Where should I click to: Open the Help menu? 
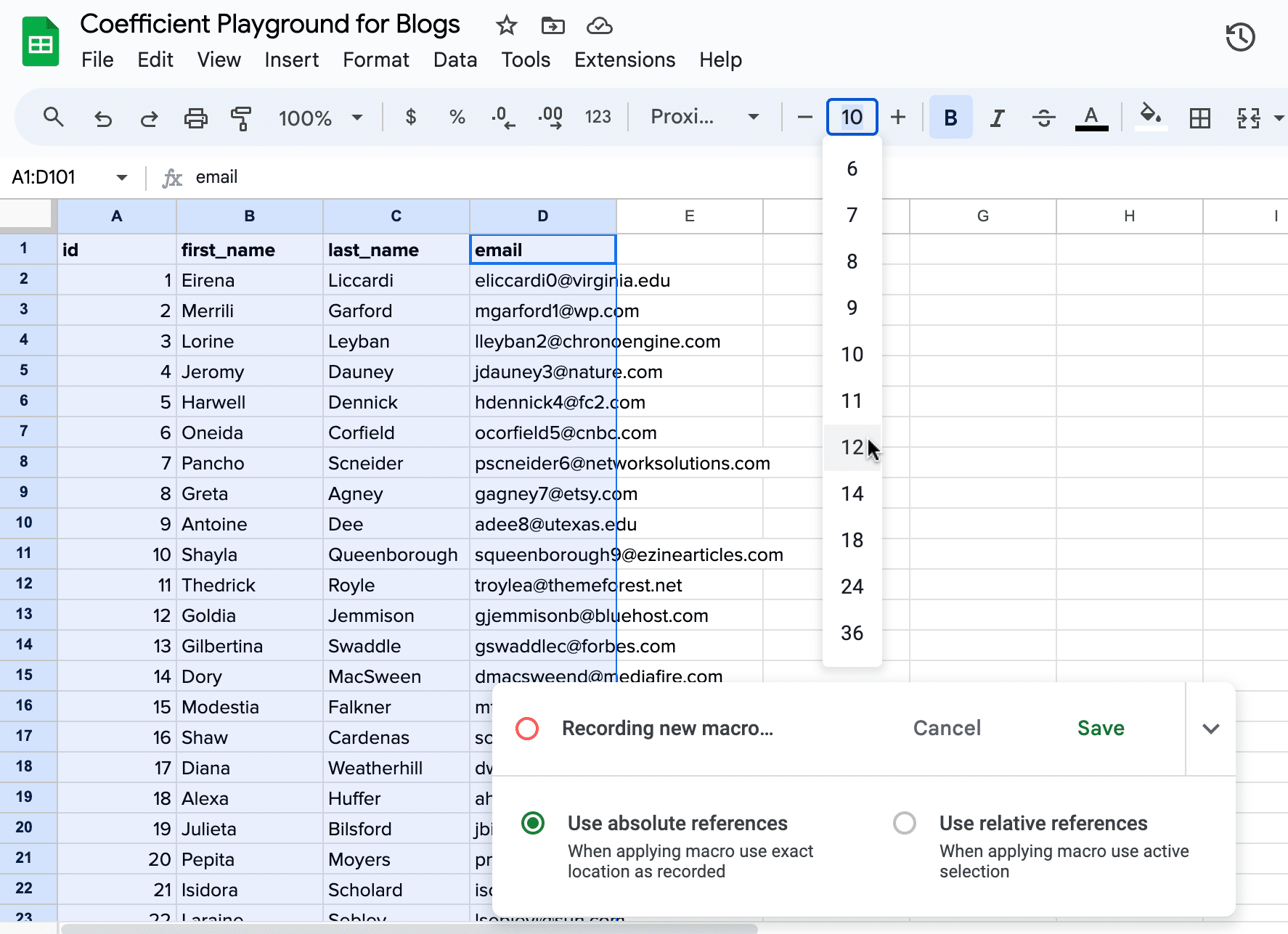(x=720, y=60)
